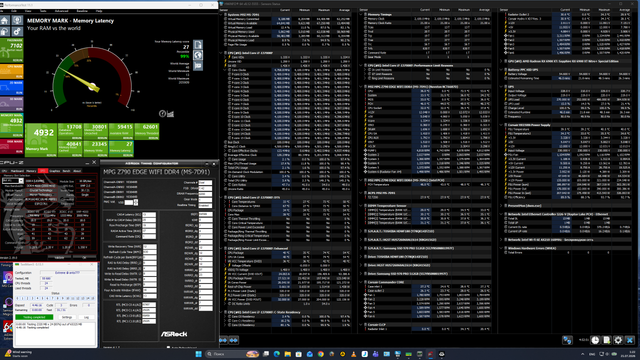Select the Disk Mark red tile
The image size is (640, 360).
tap(11, 146)
